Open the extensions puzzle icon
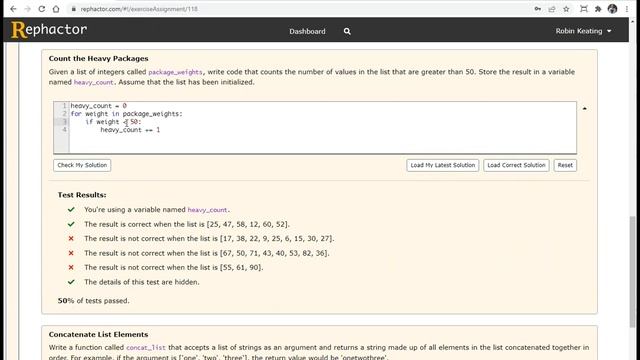Screen dimensions: 640x360 598,9
